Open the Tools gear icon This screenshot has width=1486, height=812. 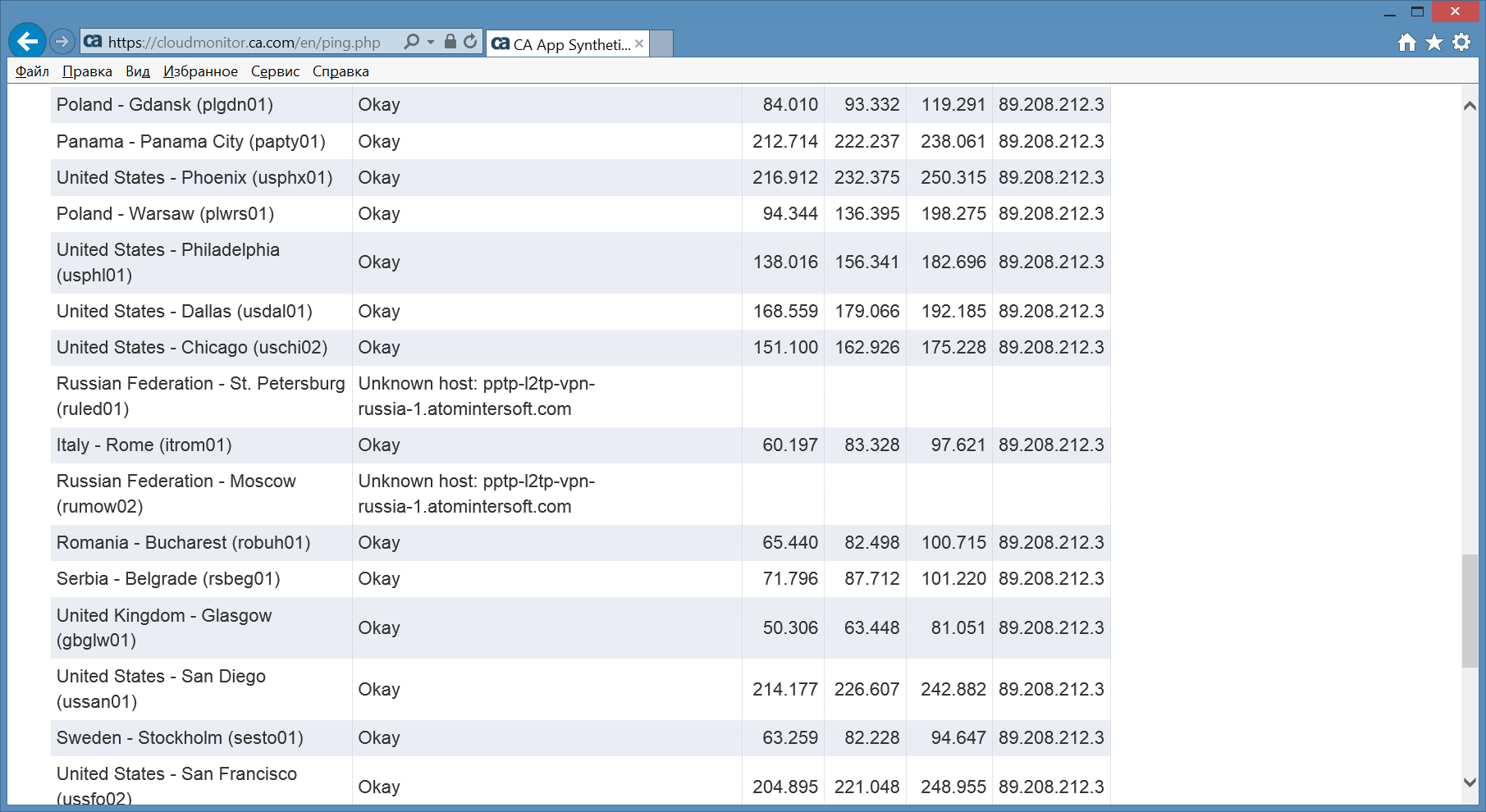pyautogui.click(x=1461, y=43)
